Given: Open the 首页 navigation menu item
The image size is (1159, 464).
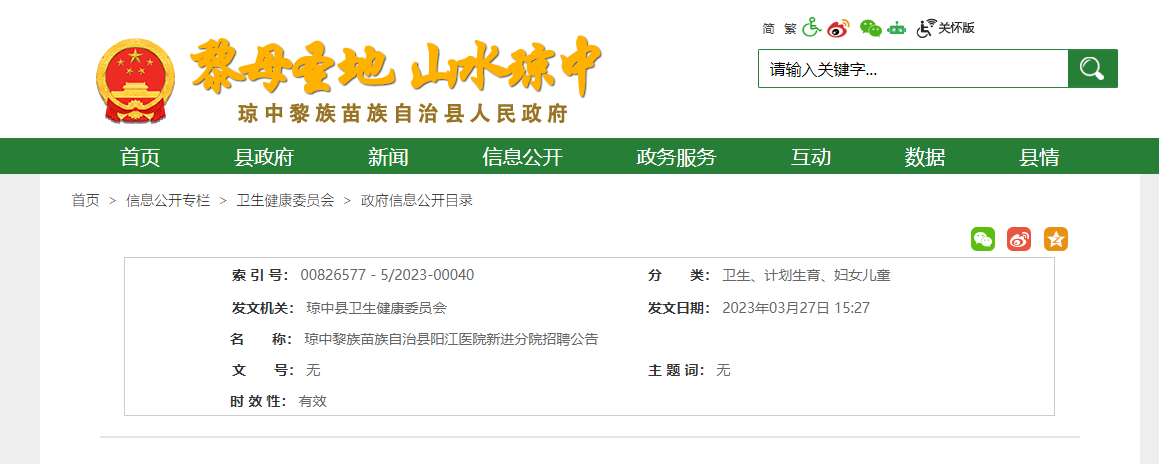Looking at the screenshot, I should pyautogui.click(x=140, y=157).
